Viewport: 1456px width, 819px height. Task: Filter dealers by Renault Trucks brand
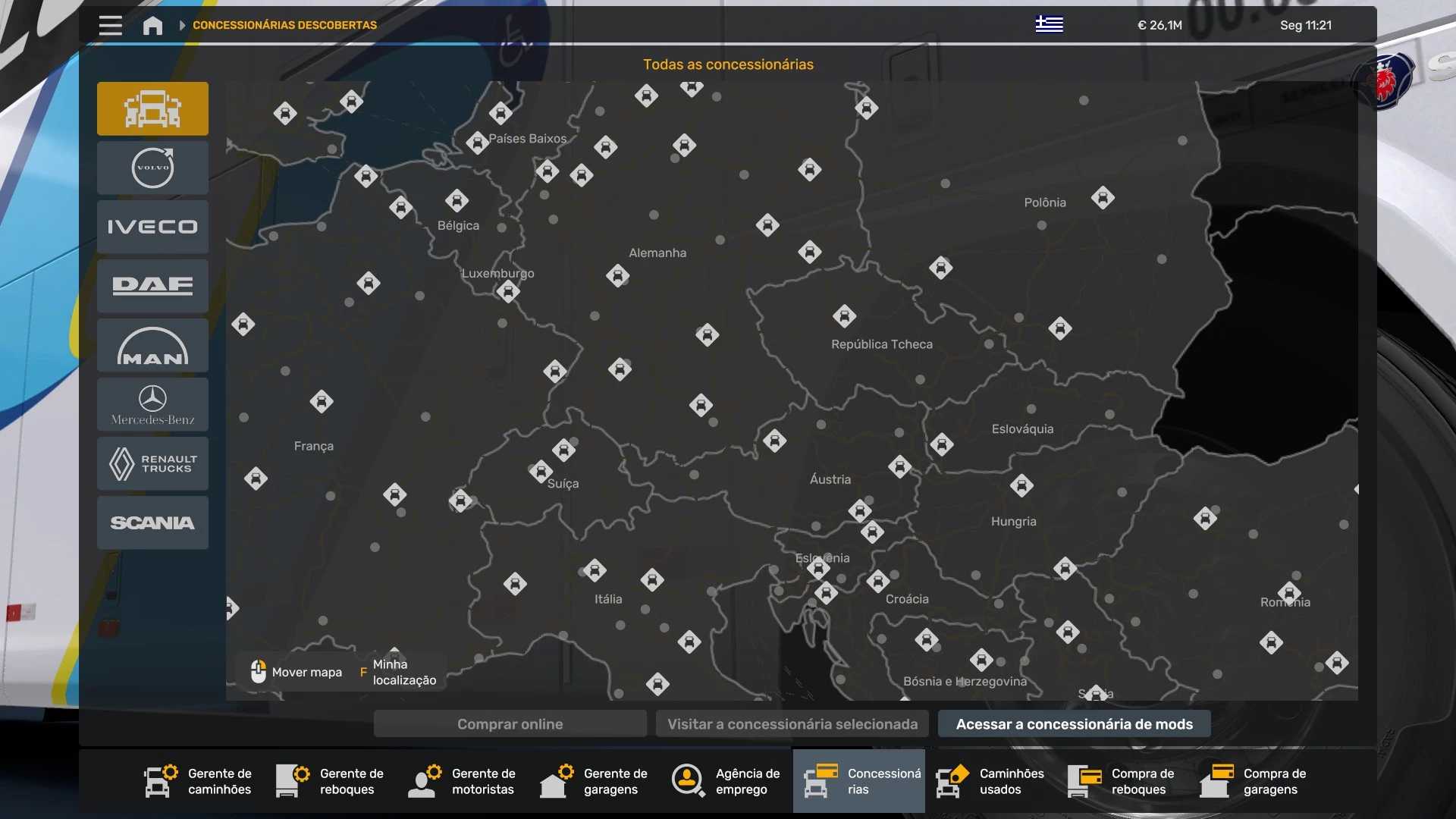pyautogui.click(x=152, y=463)
